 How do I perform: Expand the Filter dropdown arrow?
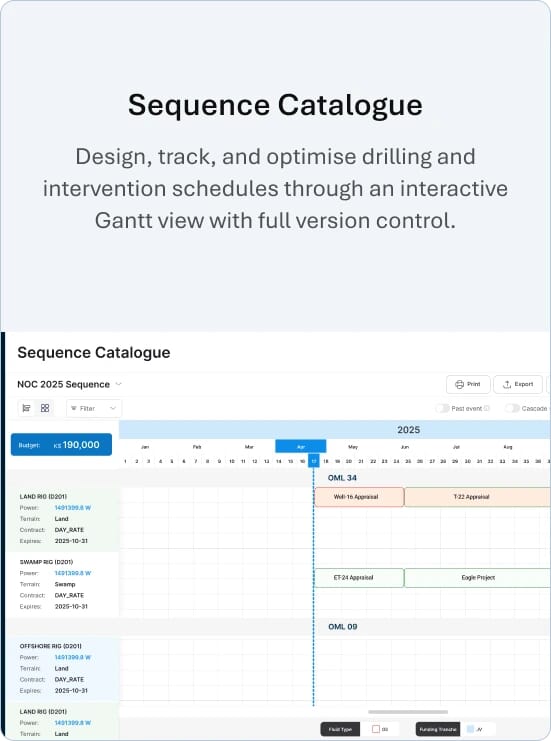click(x=112, y=408)
